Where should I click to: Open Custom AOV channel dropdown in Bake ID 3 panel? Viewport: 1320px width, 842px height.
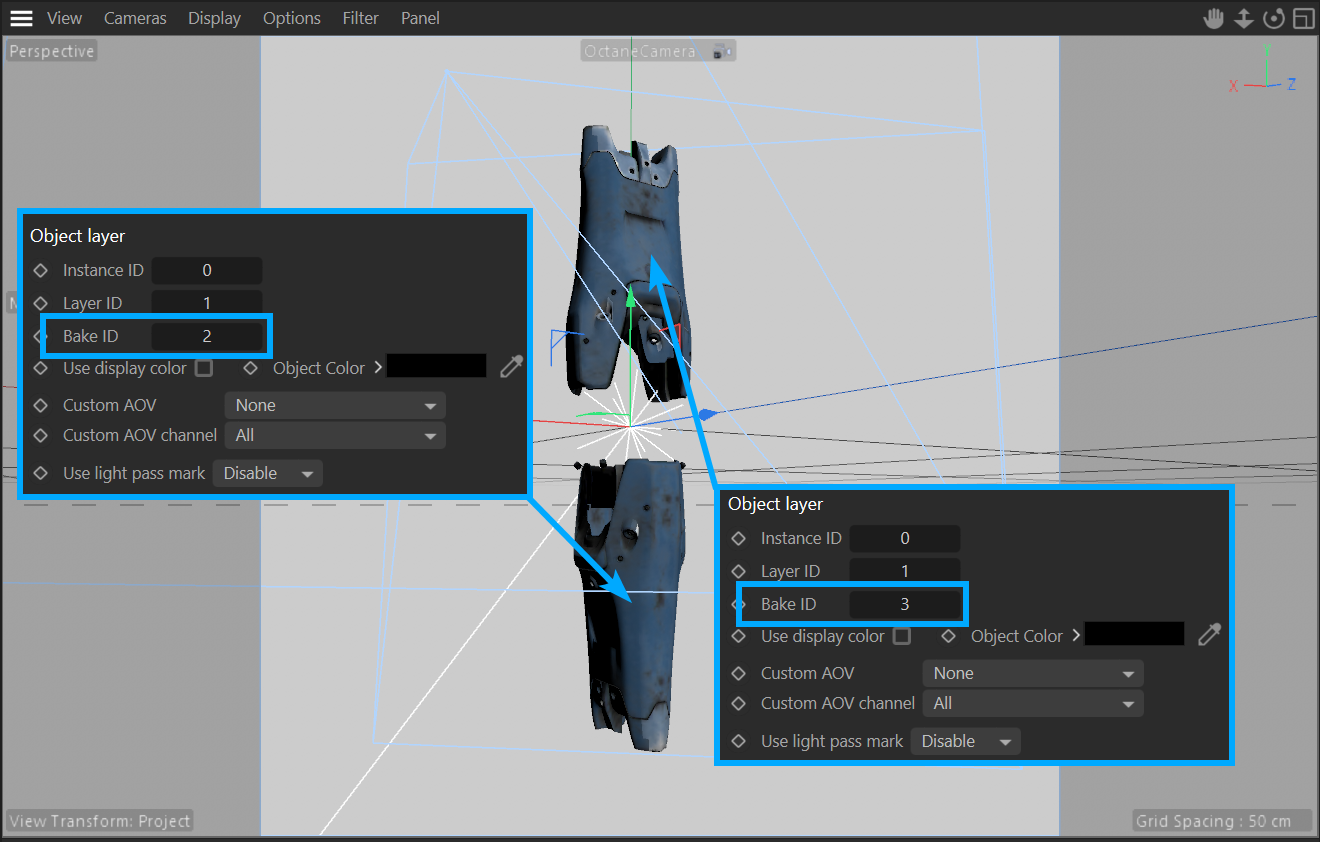click(x=1032, y=703)
